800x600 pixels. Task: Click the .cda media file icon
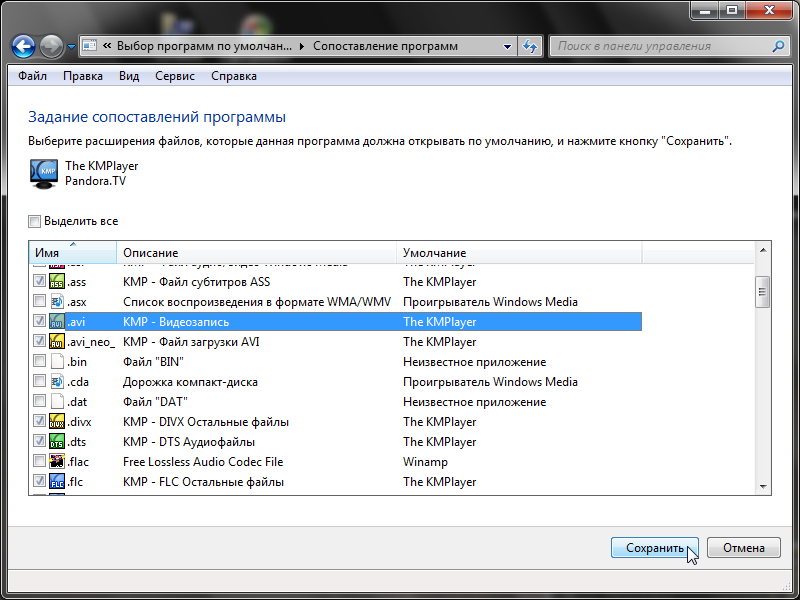click(x=57, y=382)
